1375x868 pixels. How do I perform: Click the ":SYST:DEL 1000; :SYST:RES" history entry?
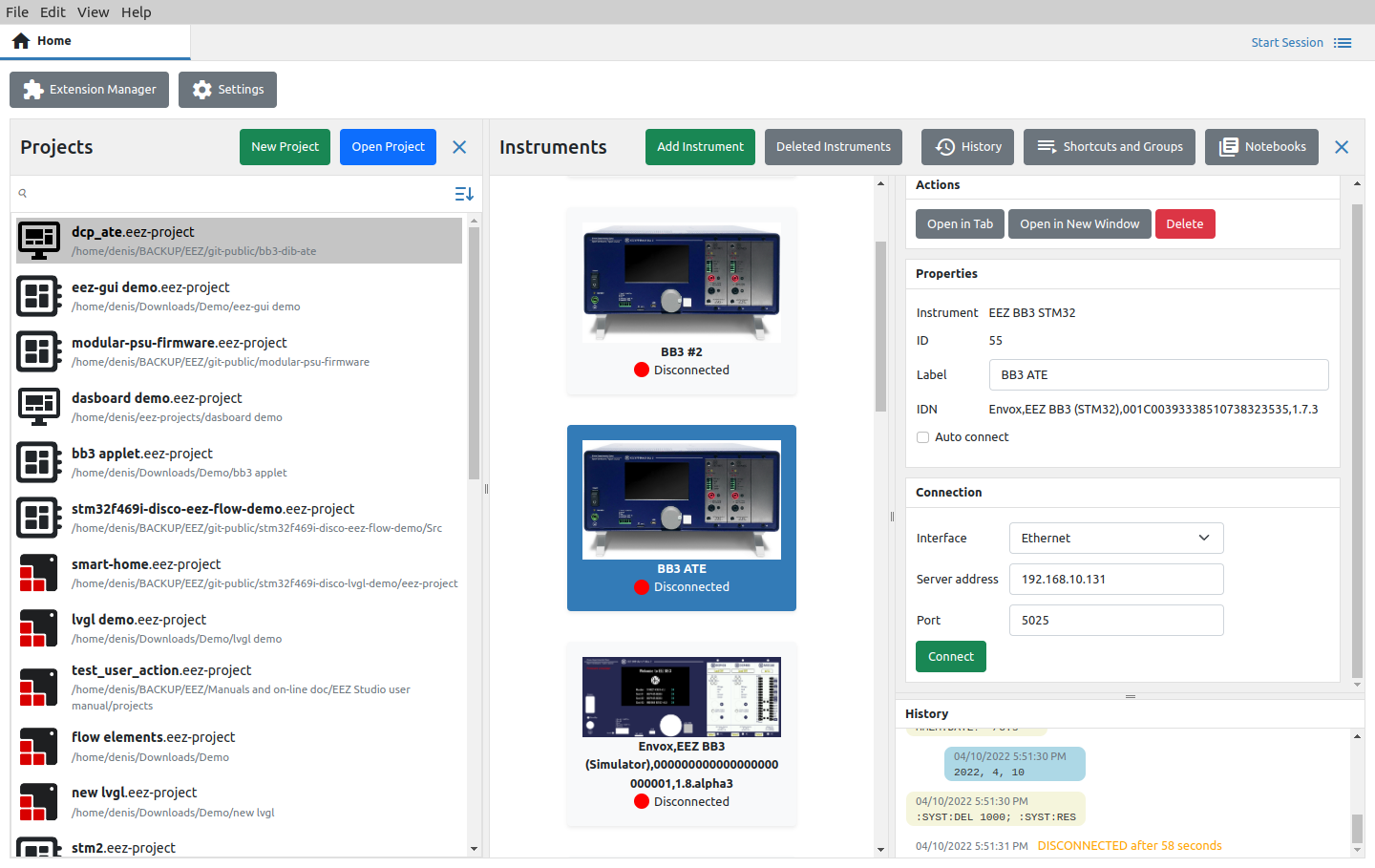tap(996, 809)
